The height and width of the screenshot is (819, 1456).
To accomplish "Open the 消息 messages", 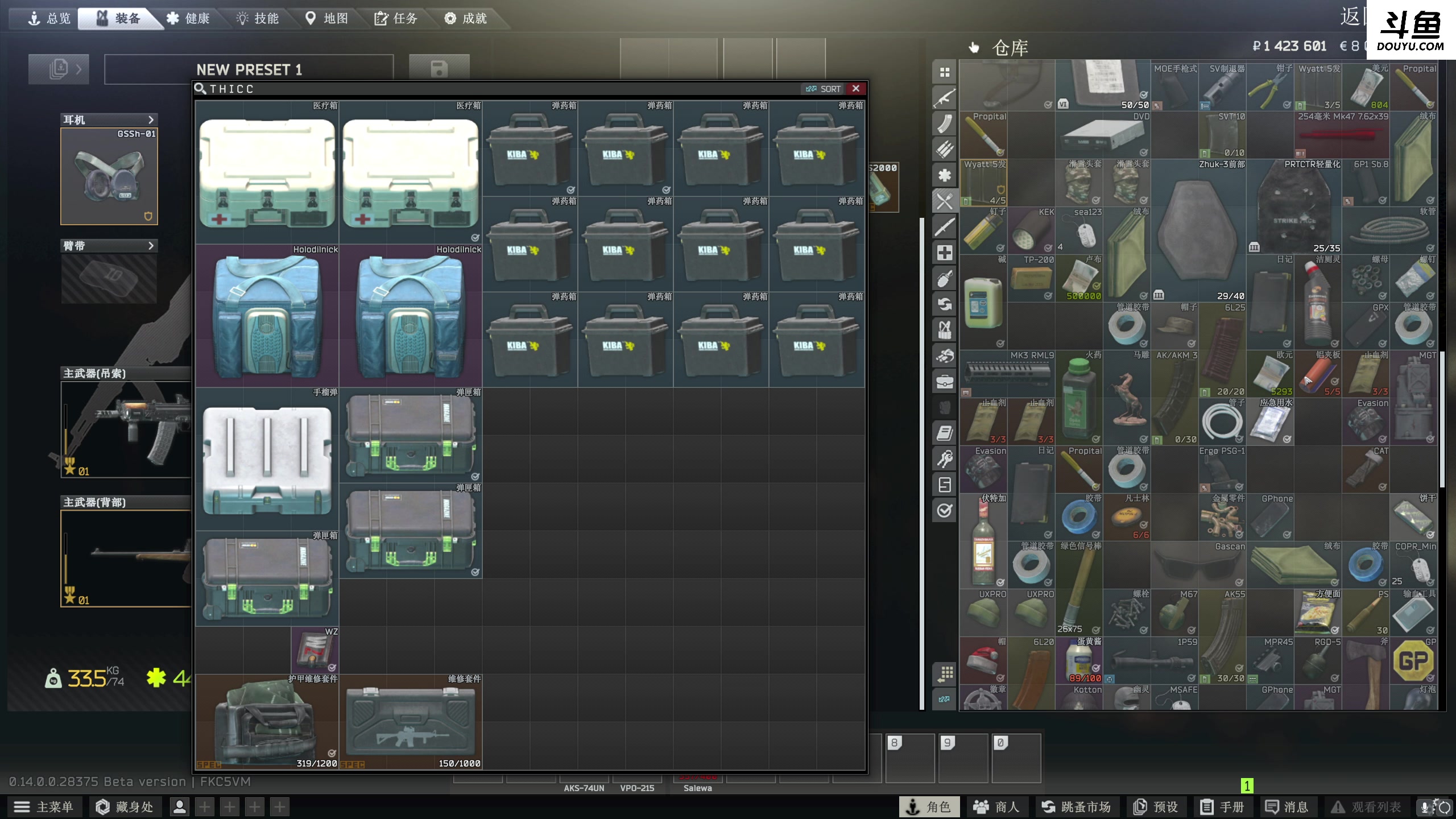I will [x=1287, y=807].
